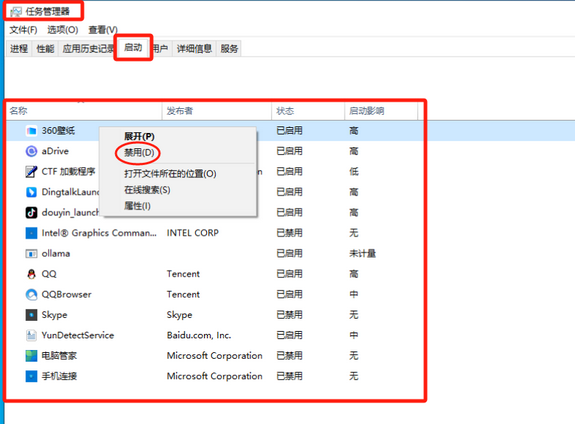Viewport: 575px width, 424px height.
Task: Click the QQBrowser icon
Action: pos(31,294)
